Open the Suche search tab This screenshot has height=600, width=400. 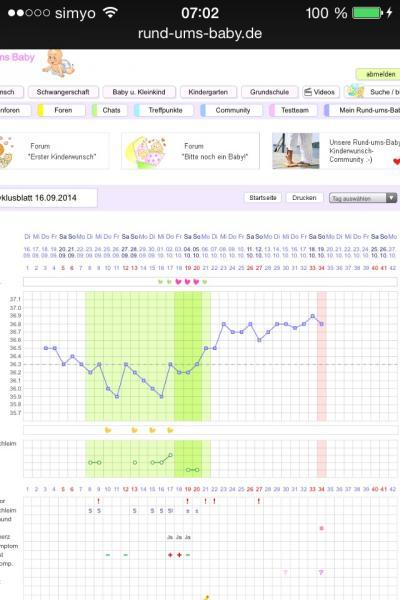372,92
